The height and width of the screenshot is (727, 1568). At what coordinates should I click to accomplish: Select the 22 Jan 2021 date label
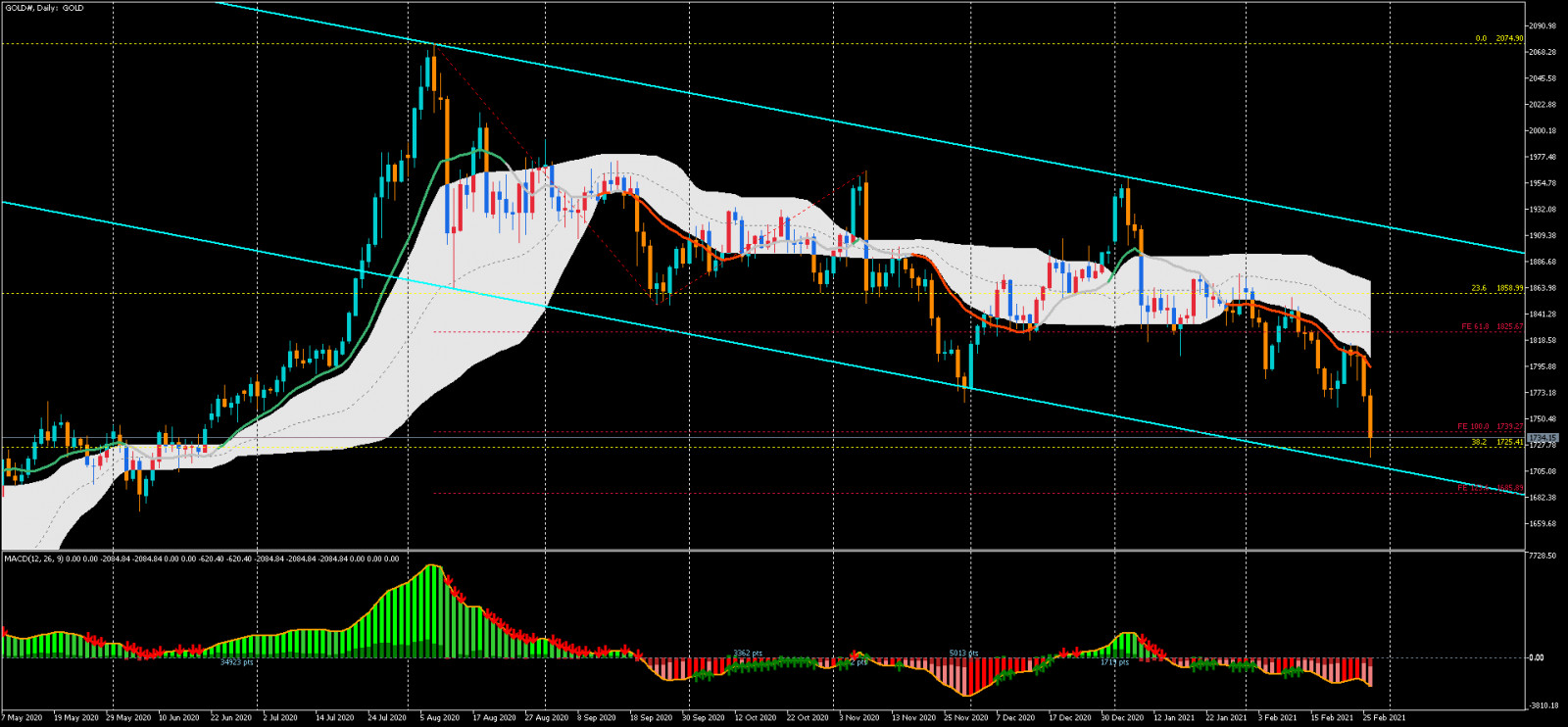click(x=1226, y=718)
